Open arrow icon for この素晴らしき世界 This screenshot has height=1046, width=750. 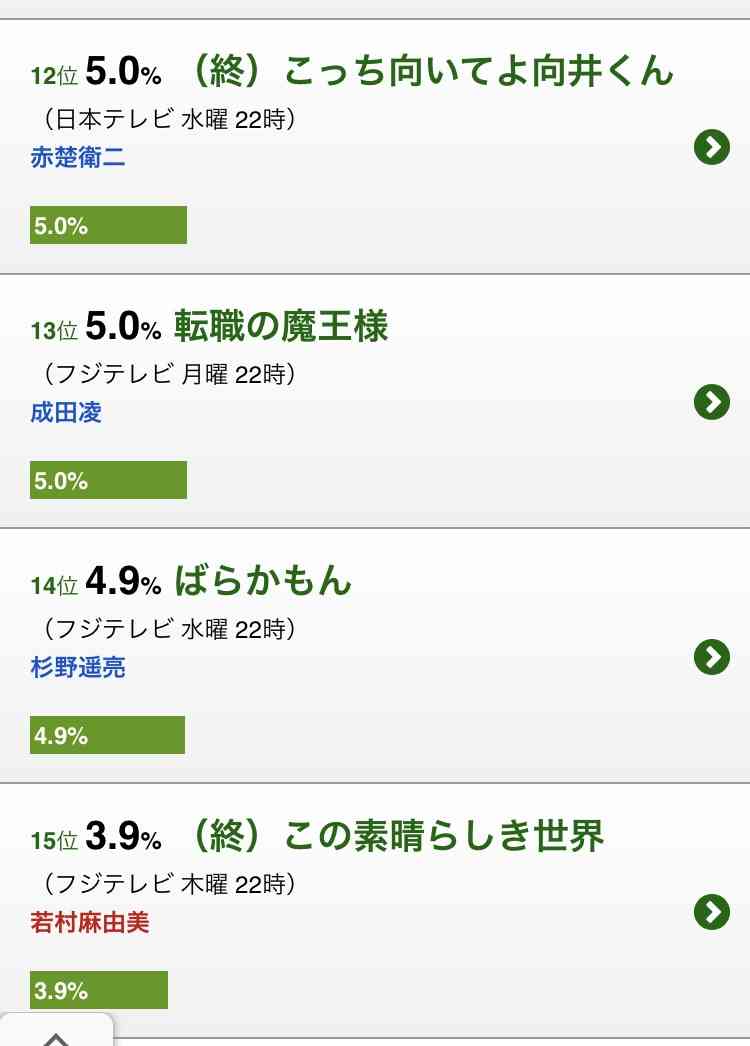click(x=712, y=912)
